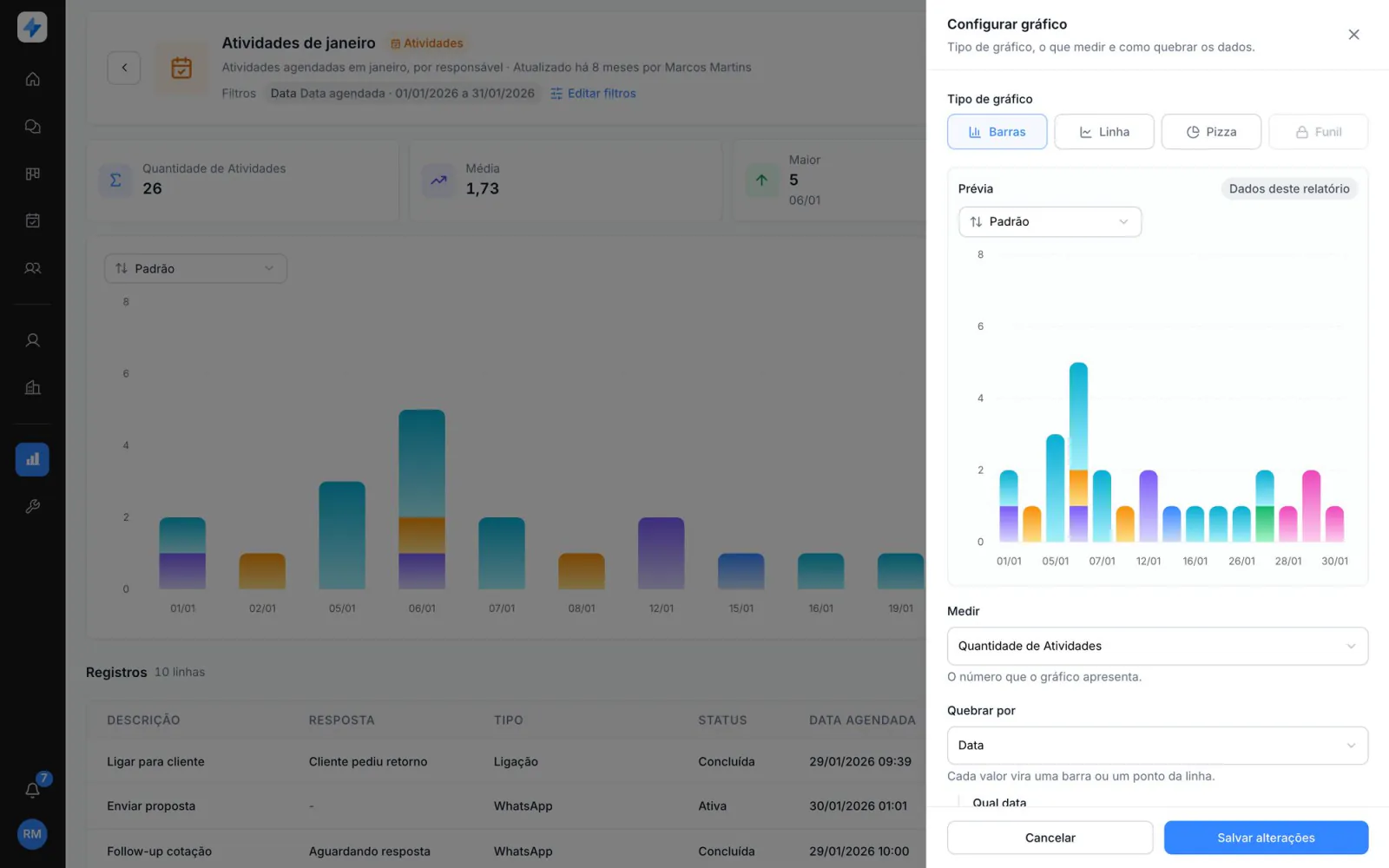Open the calendar tasks sidebar icon

32,220
